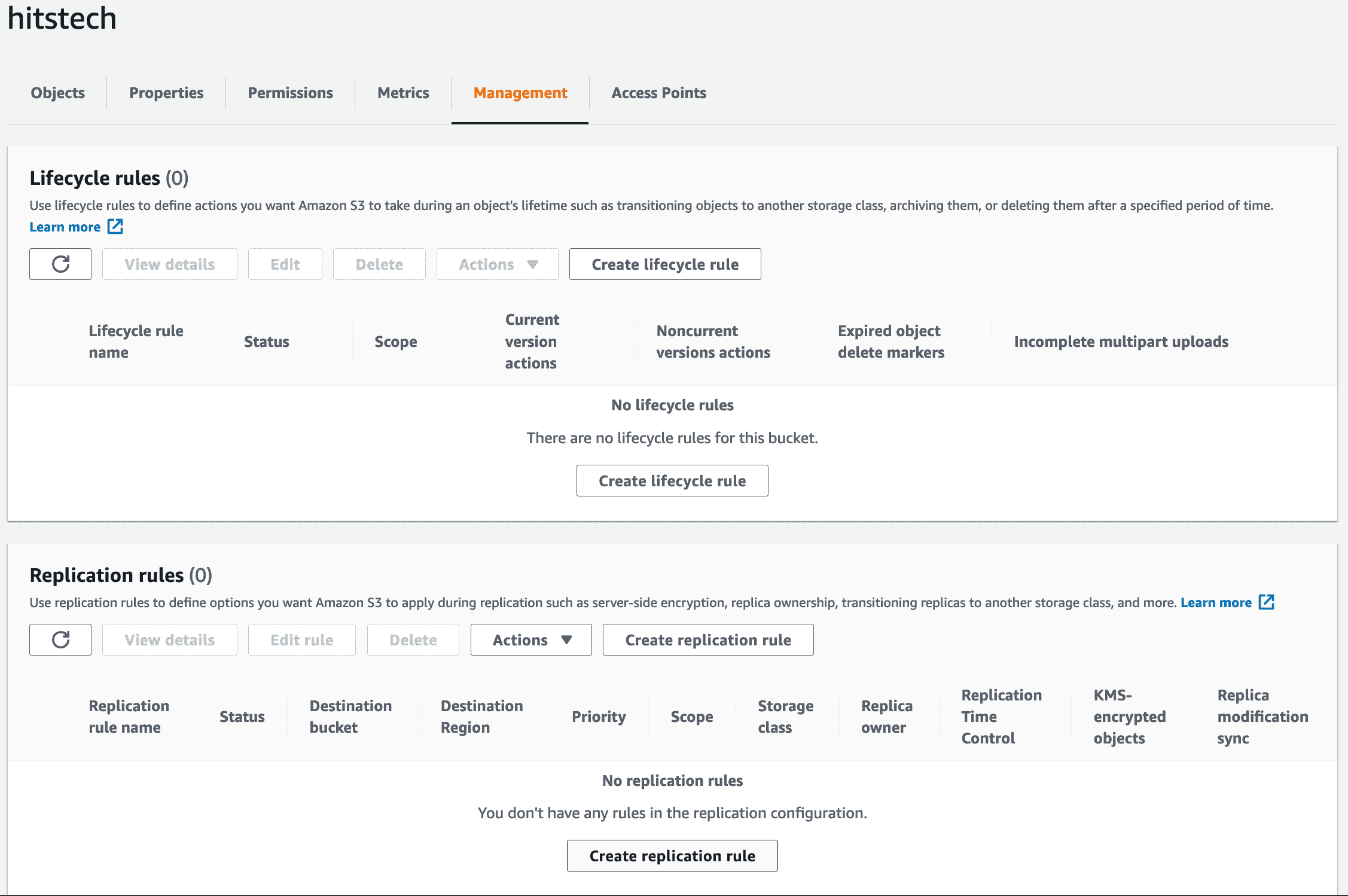The image size is (1348, 896).
Task: Open the replication rules Actions dropdown
Action: (531, 639)
